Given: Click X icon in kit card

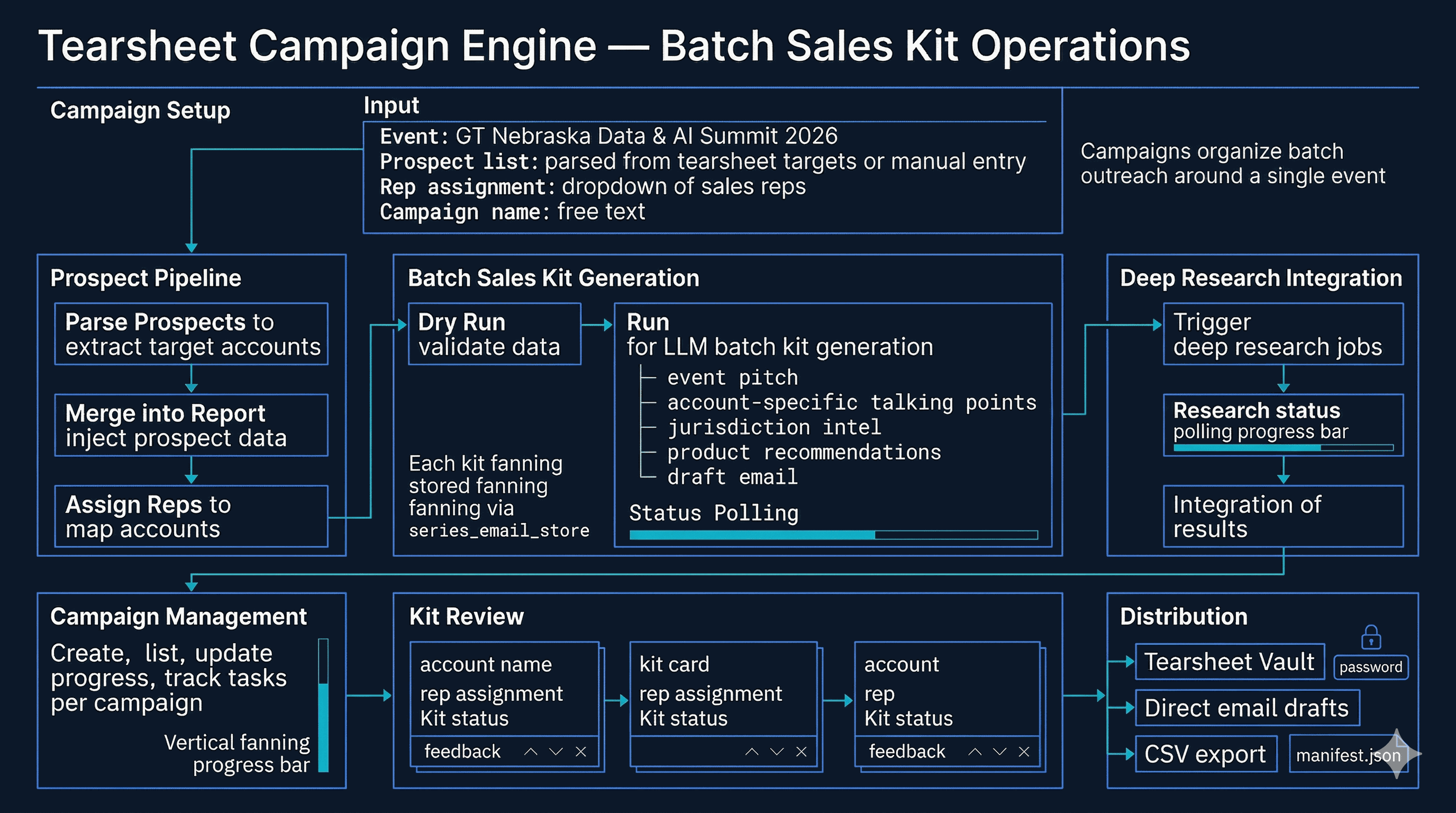Looking at the screenshot, I should click(801, 752).
